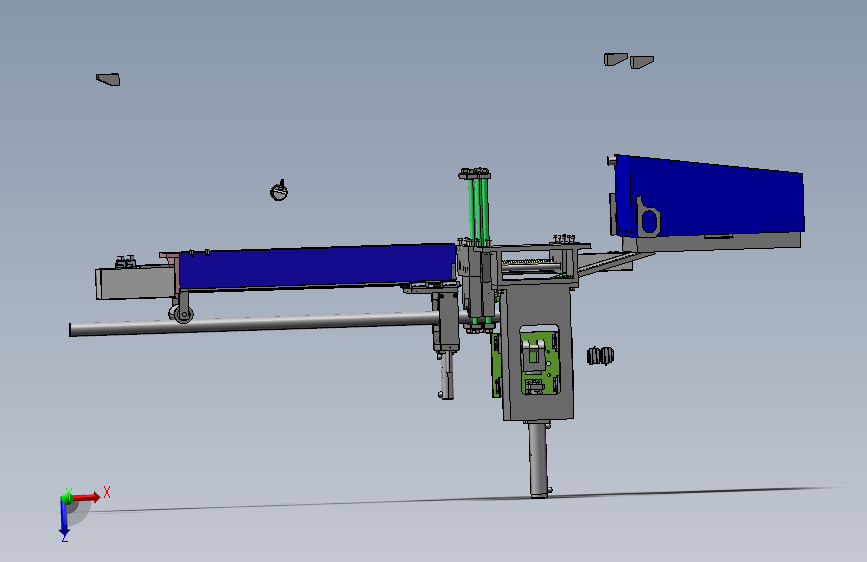
Task: Click the blue Z axis arrow of the triad
Action: coord(64,520)
